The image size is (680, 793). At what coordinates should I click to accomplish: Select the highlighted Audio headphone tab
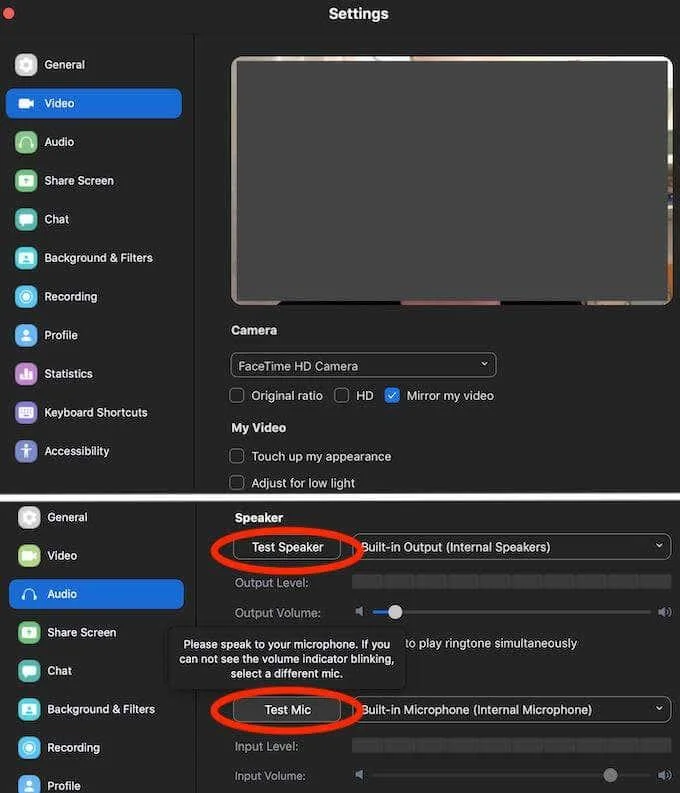tap(97, 594)
